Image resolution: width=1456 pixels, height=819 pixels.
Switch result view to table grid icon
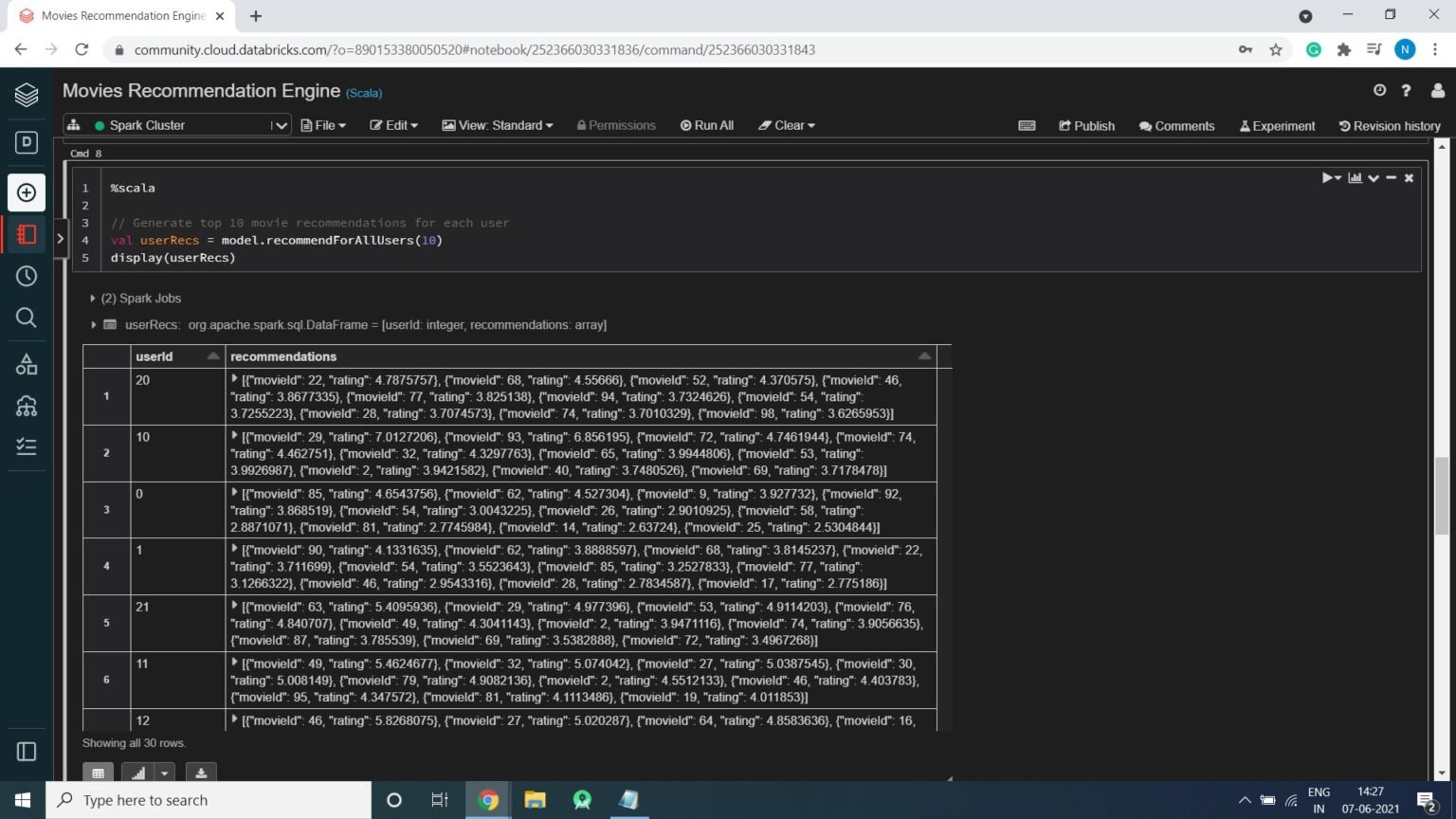(98, 773)
